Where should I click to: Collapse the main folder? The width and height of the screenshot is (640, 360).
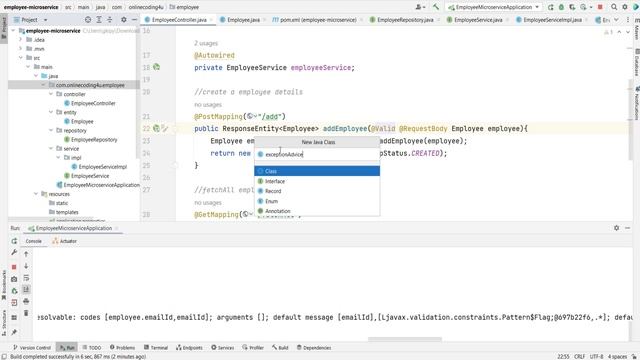28,67
